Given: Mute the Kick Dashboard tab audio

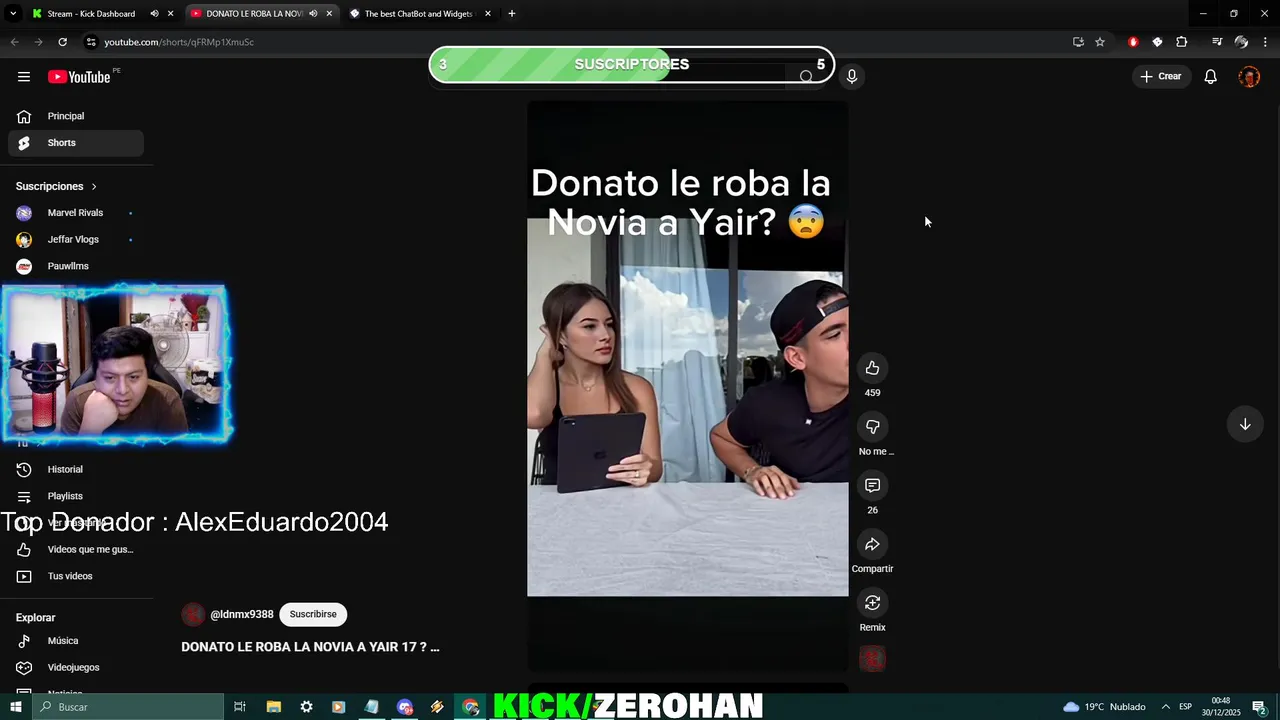Looking at the screenshot, I should pos(154,14).
